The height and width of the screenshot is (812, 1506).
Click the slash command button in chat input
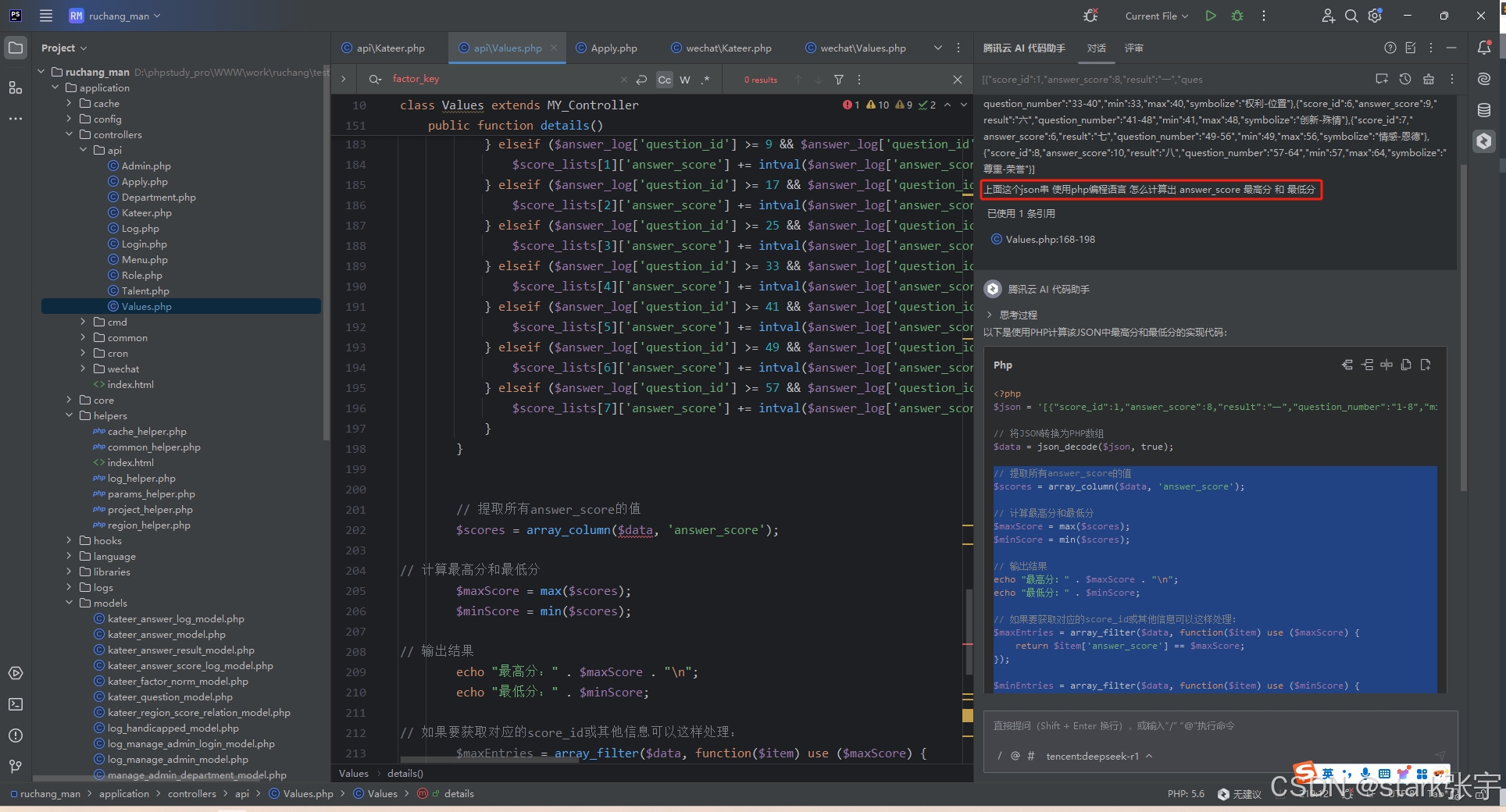[x=999, y=756]
